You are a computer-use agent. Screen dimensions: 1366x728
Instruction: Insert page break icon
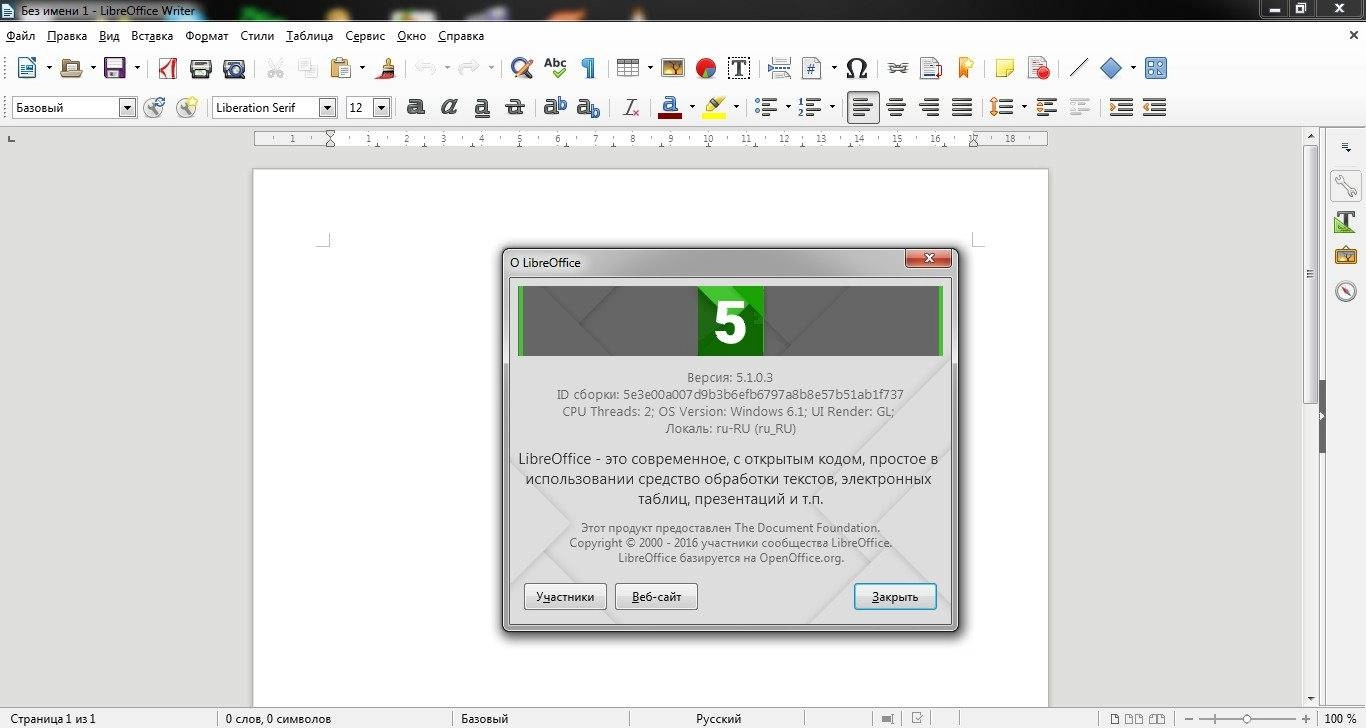[x=780, y=68]
